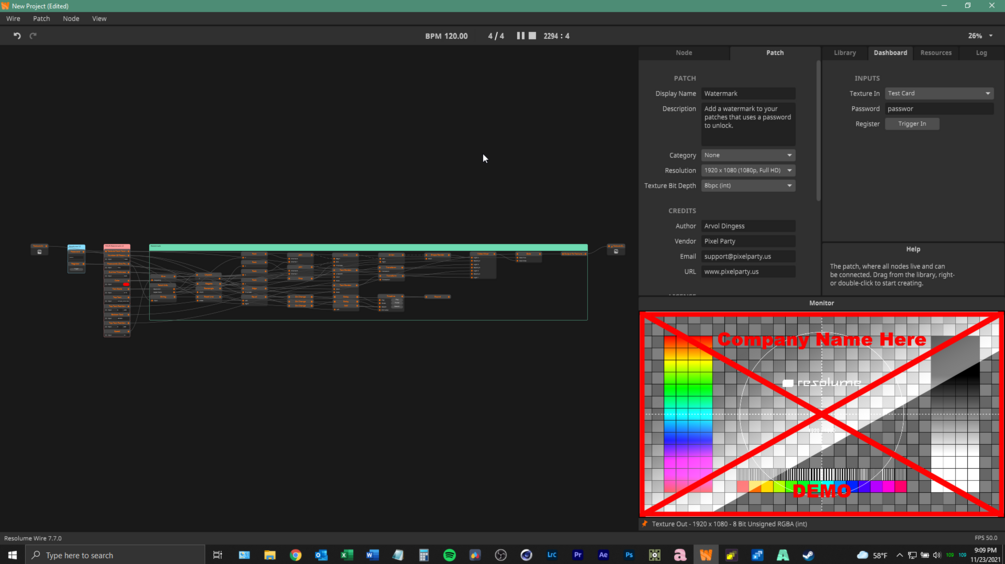Viewport: 1005px width, 564px height.
Task: Open the Node menu
Action: click(71, 19)
